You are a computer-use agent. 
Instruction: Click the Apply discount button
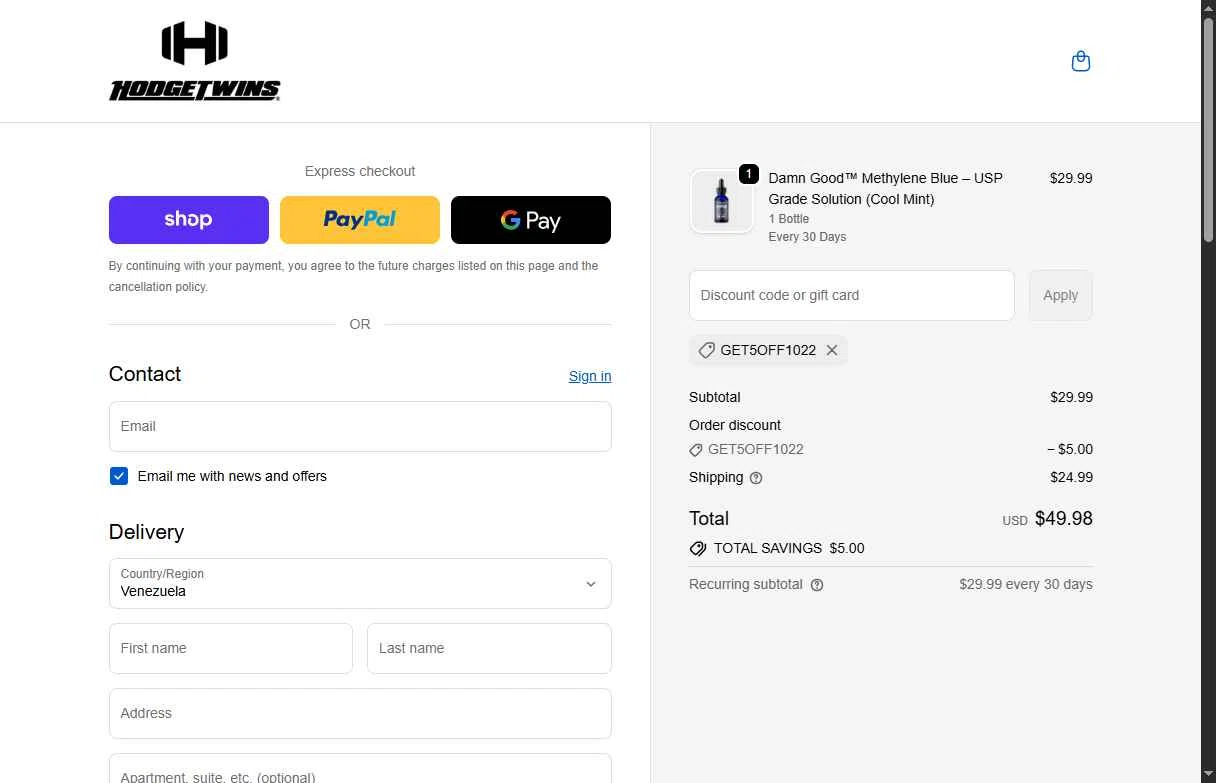[x=1061, y=295]
